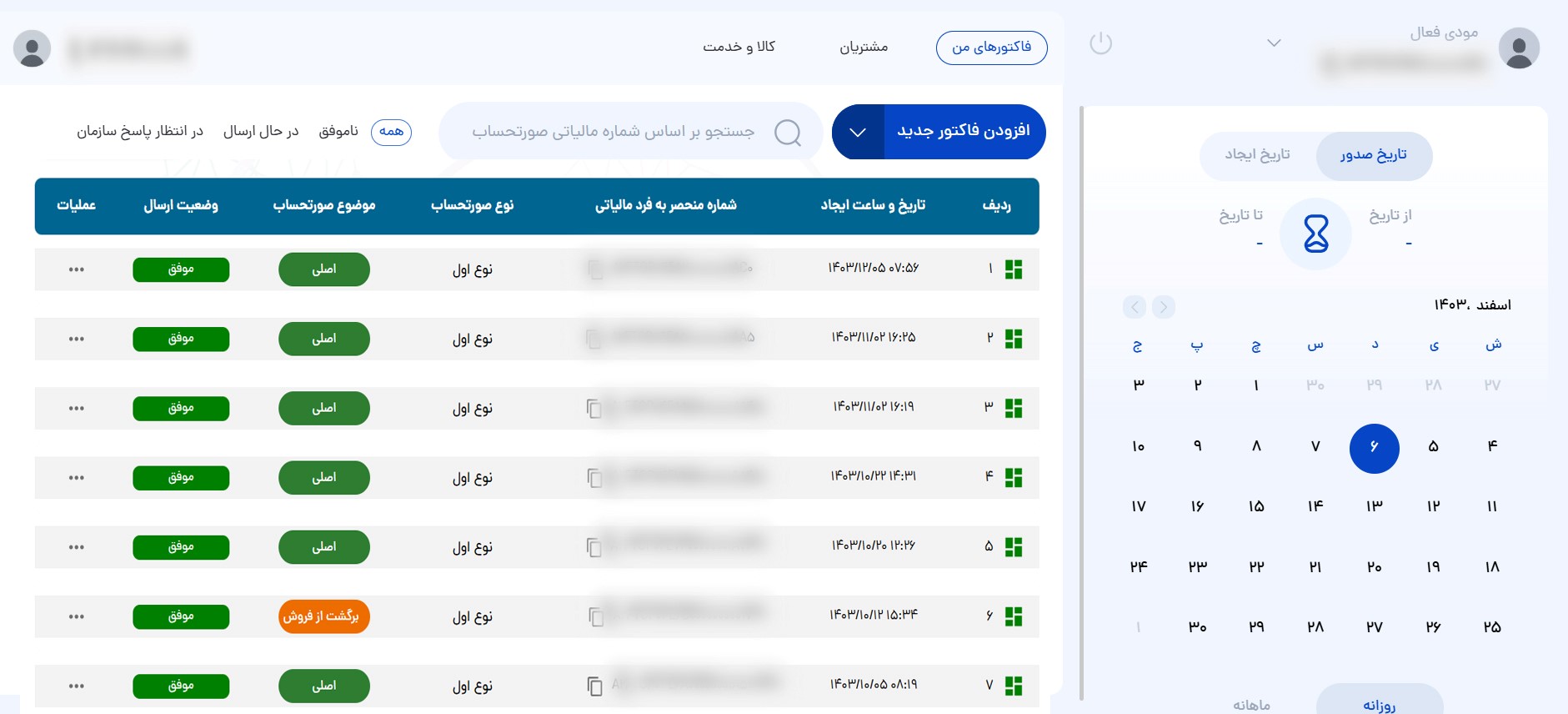1568x714 pixels.
Task: Copy tax number of row ۷ invoice
Action: coord(594,686)
